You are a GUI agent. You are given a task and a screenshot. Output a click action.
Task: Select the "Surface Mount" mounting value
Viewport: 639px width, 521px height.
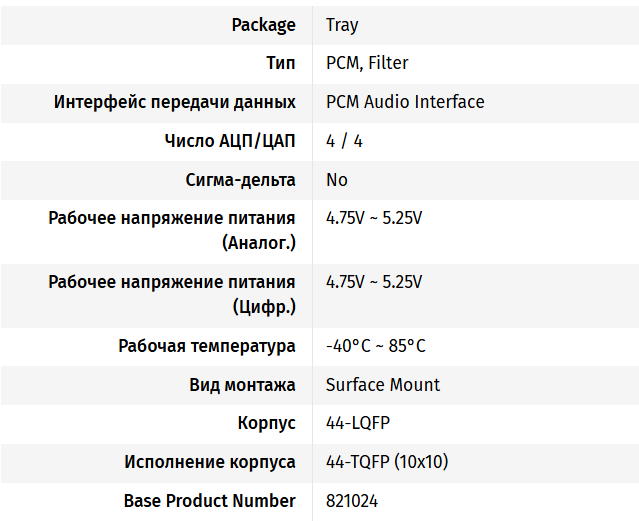(383, 385)
